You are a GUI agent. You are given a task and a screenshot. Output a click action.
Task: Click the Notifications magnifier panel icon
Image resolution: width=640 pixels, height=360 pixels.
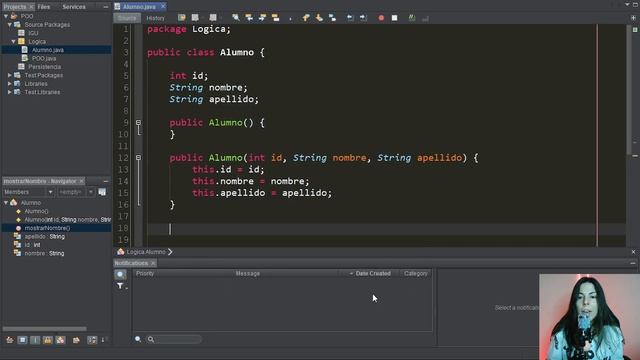(x=120, y=274)
